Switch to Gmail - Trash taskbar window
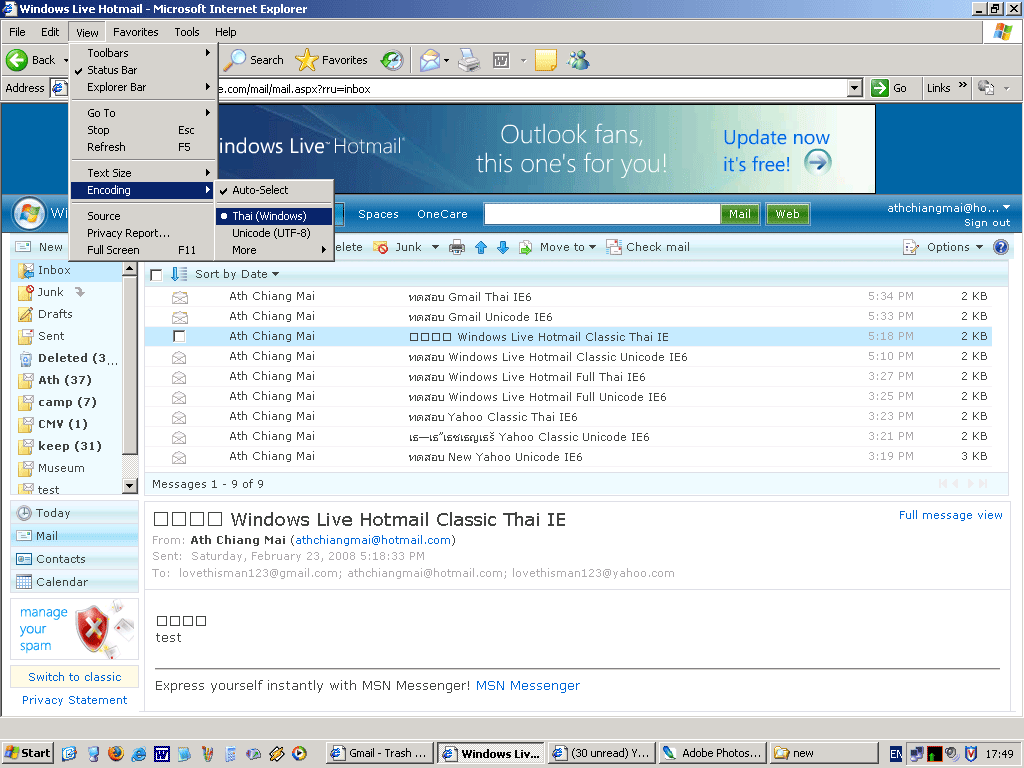The image size is (1024, 768). click(379, 753)
